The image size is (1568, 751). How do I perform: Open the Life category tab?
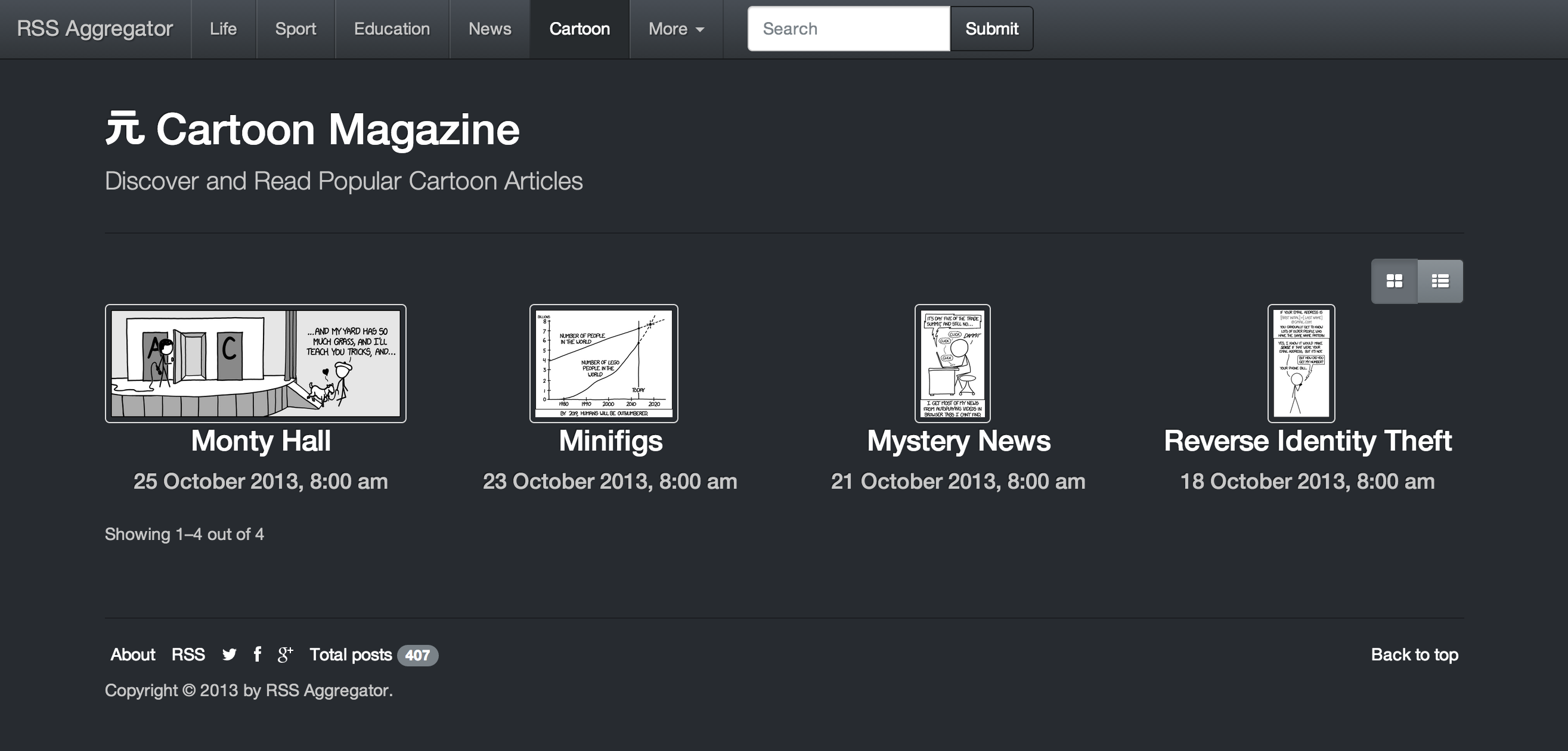coord(223,29)
